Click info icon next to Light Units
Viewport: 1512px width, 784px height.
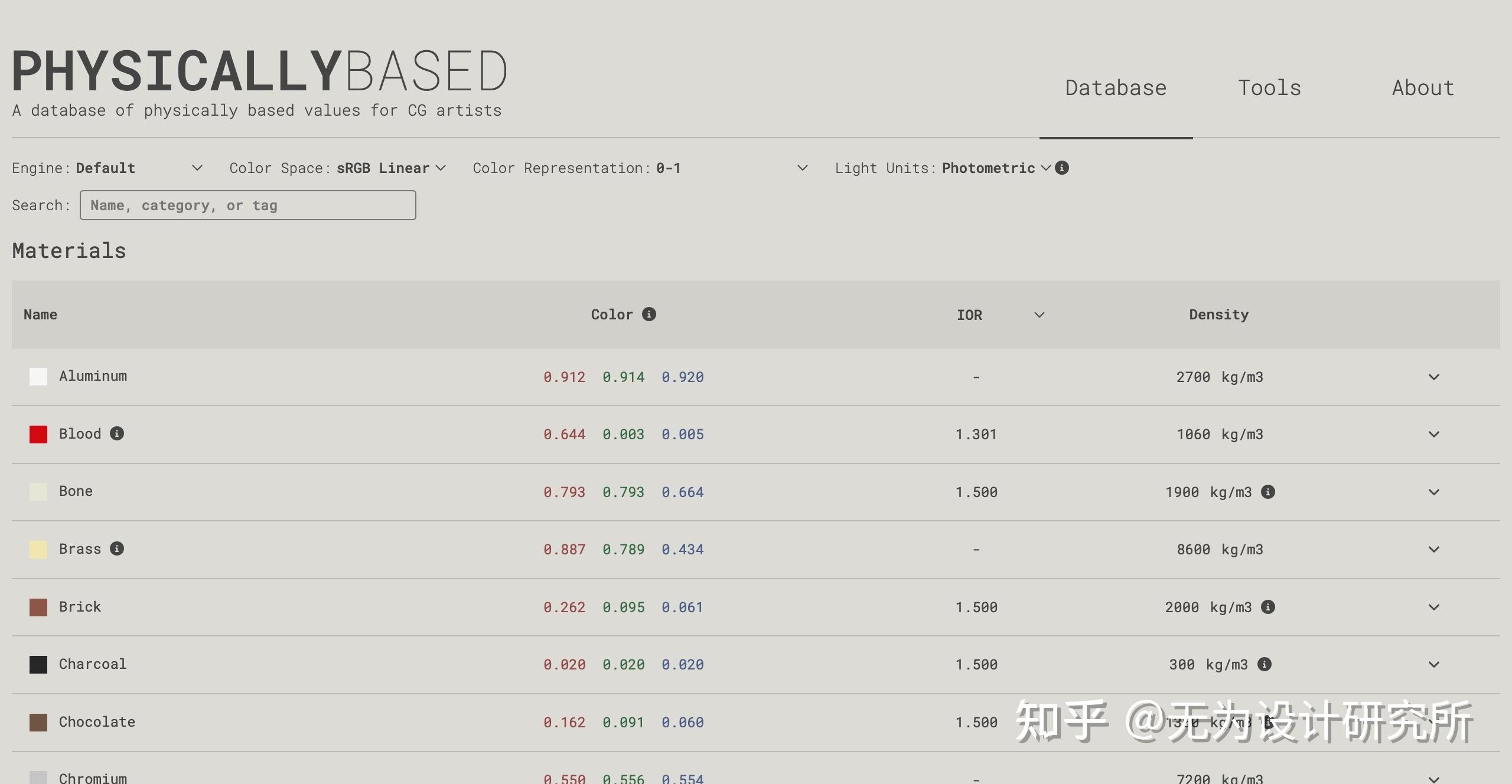[x=1061, y=168]
